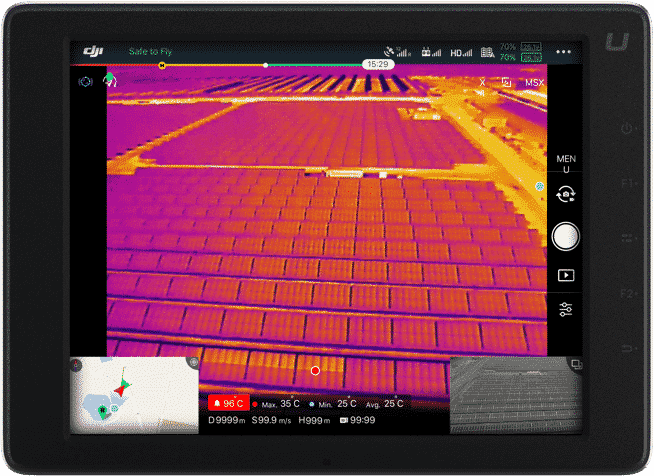The height and width of the screenshot is (476, 654).
Task: Open the MENU on right panel
Action: pyautogui.click(x=566, y=164)
